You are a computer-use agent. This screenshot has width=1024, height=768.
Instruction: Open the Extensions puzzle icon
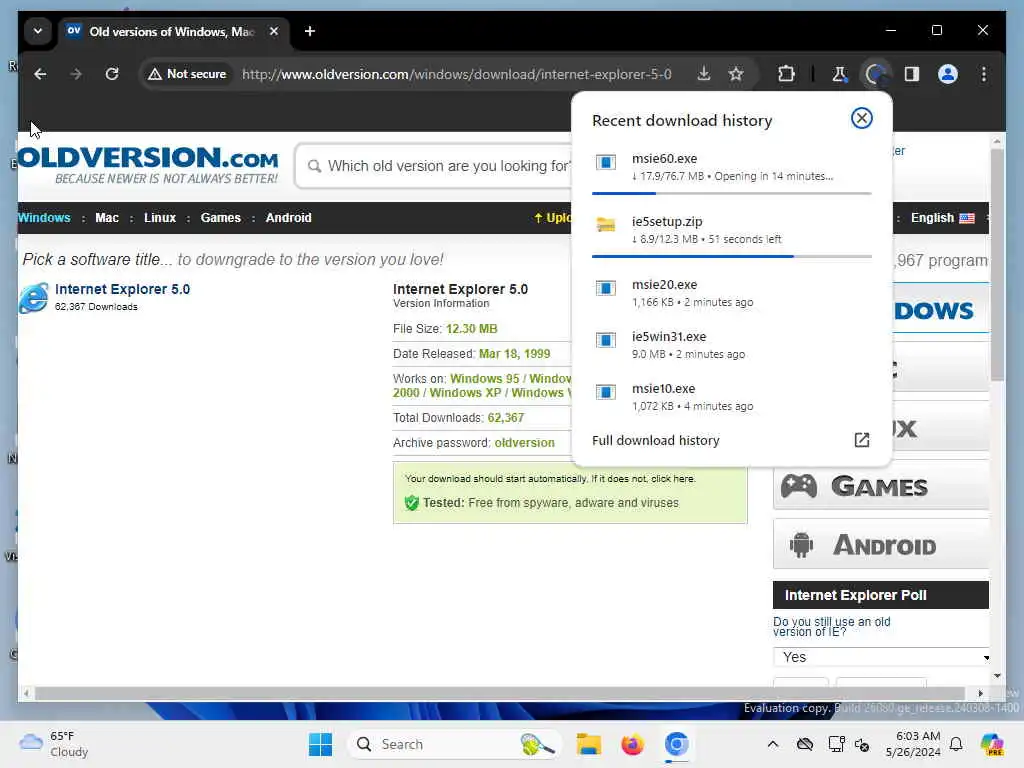click(786, 74)
